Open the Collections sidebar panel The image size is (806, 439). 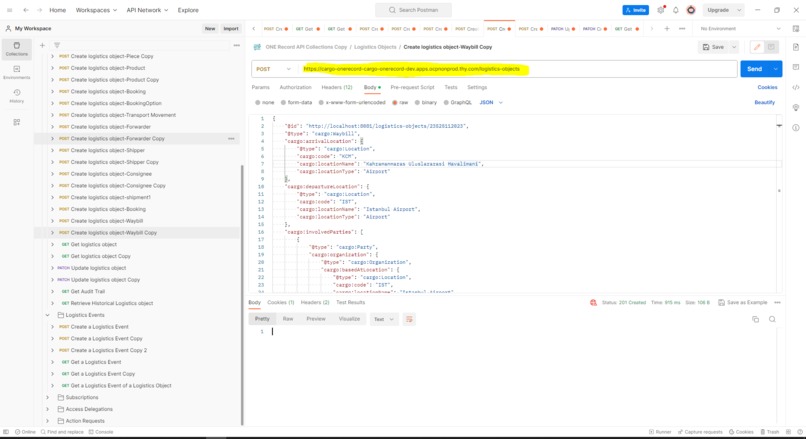(x=16, y=49)
